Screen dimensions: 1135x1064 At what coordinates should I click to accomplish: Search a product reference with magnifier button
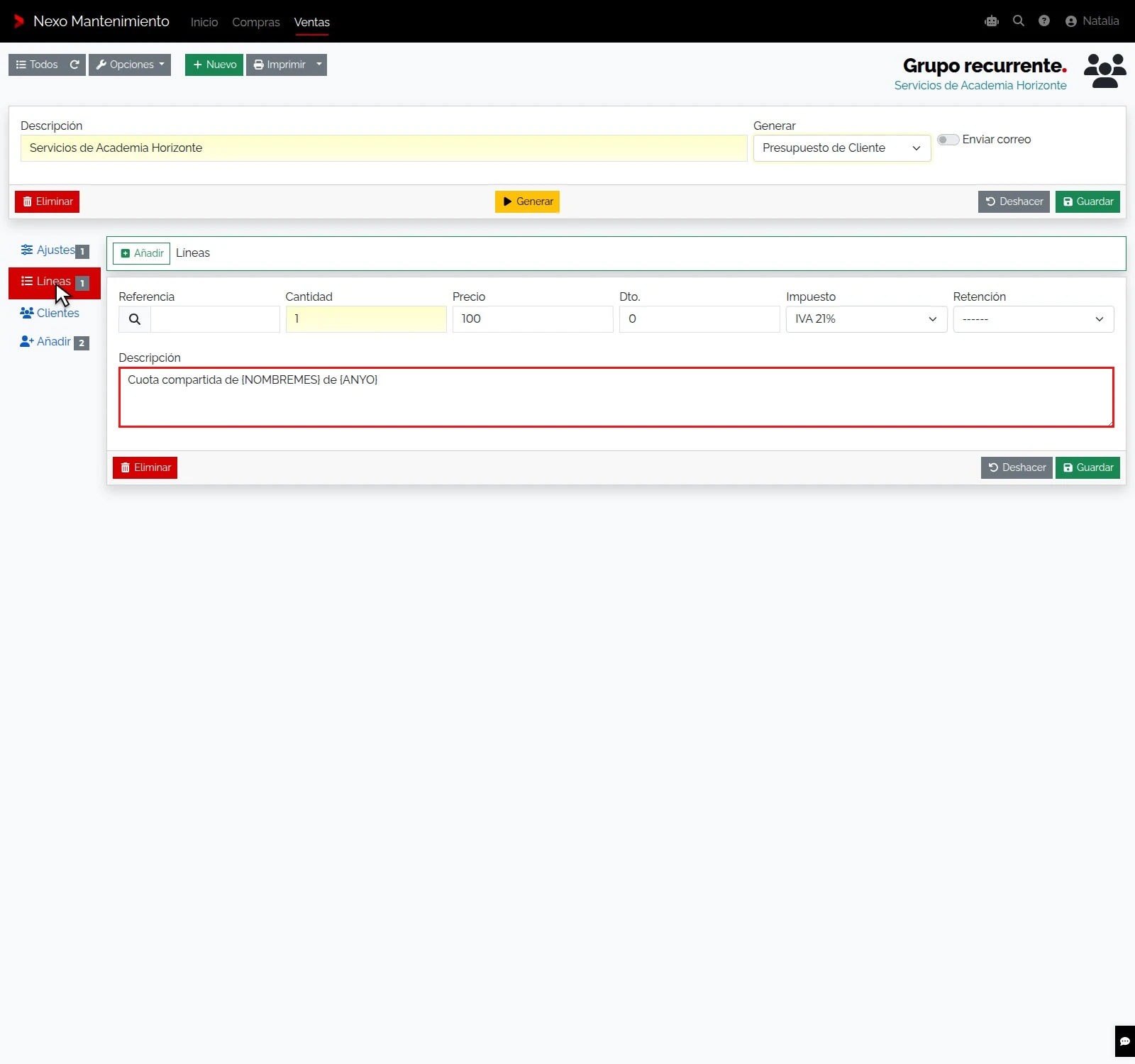click(x=135, y=319)
